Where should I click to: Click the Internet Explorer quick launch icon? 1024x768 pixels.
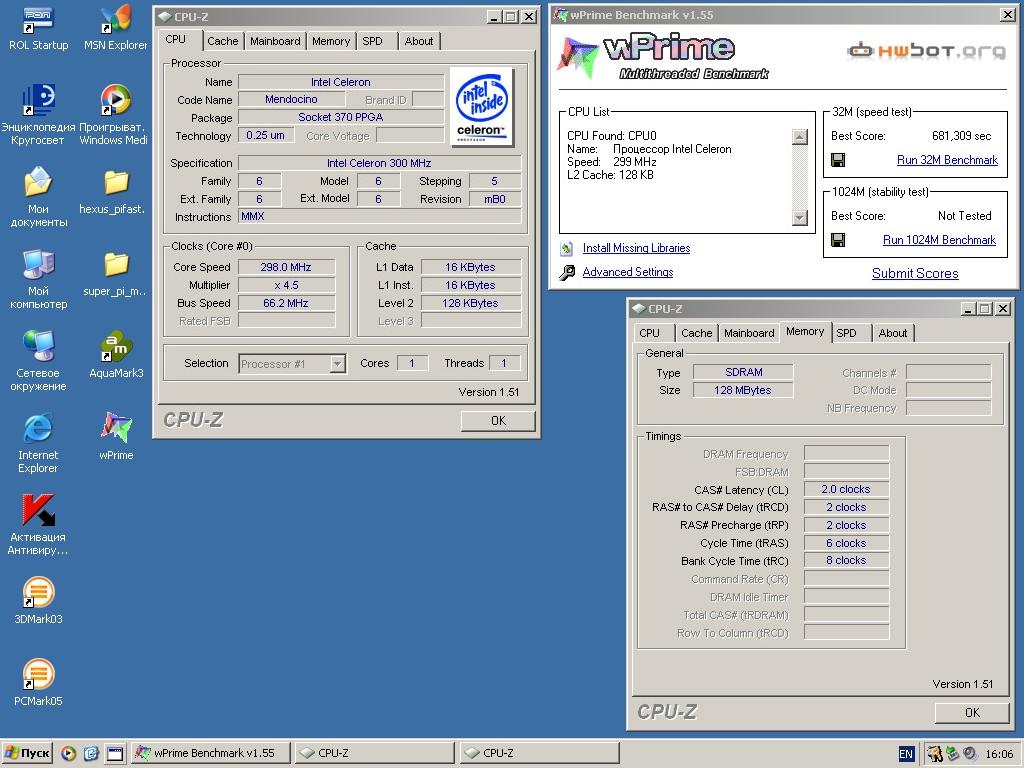click(x=91, y=754)
